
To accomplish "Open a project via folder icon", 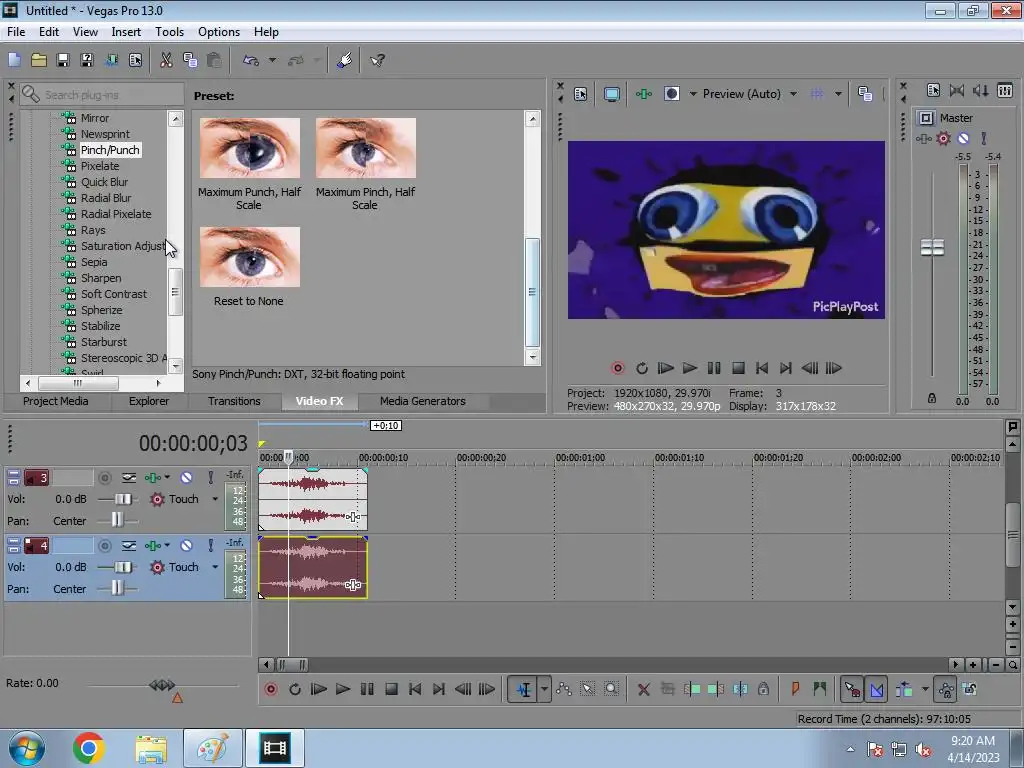I will (39, 61).
